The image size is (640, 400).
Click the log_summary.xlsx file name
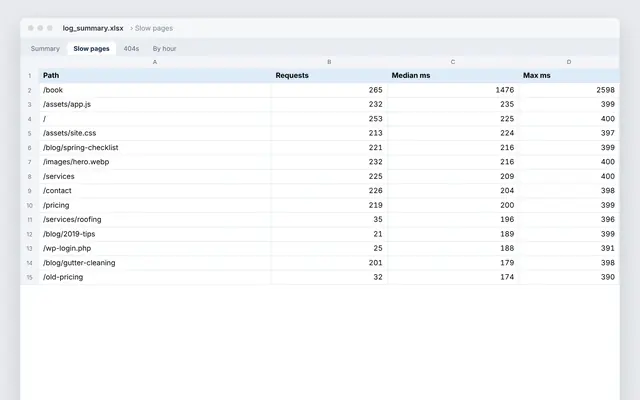click(x=93, y=28)
